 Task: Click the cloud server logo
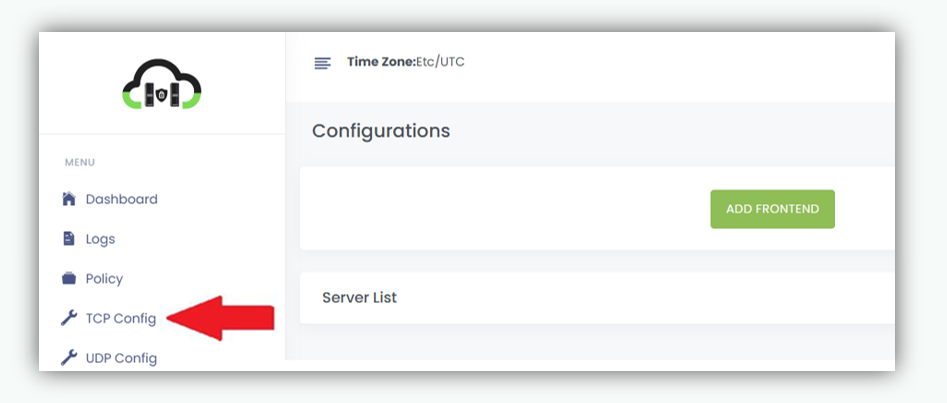coord(162,86)
